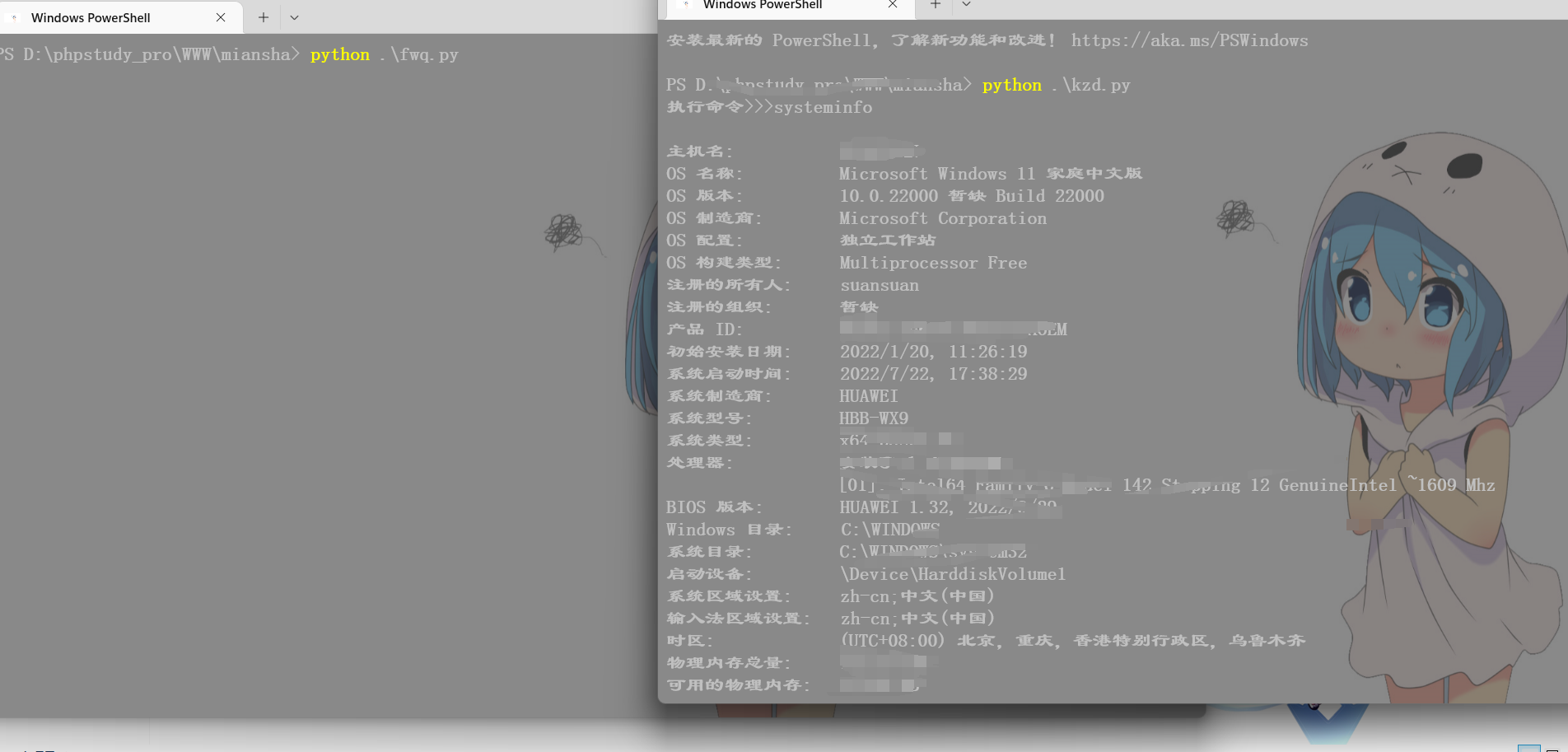Open a new tab in the left window

point(264,17)
